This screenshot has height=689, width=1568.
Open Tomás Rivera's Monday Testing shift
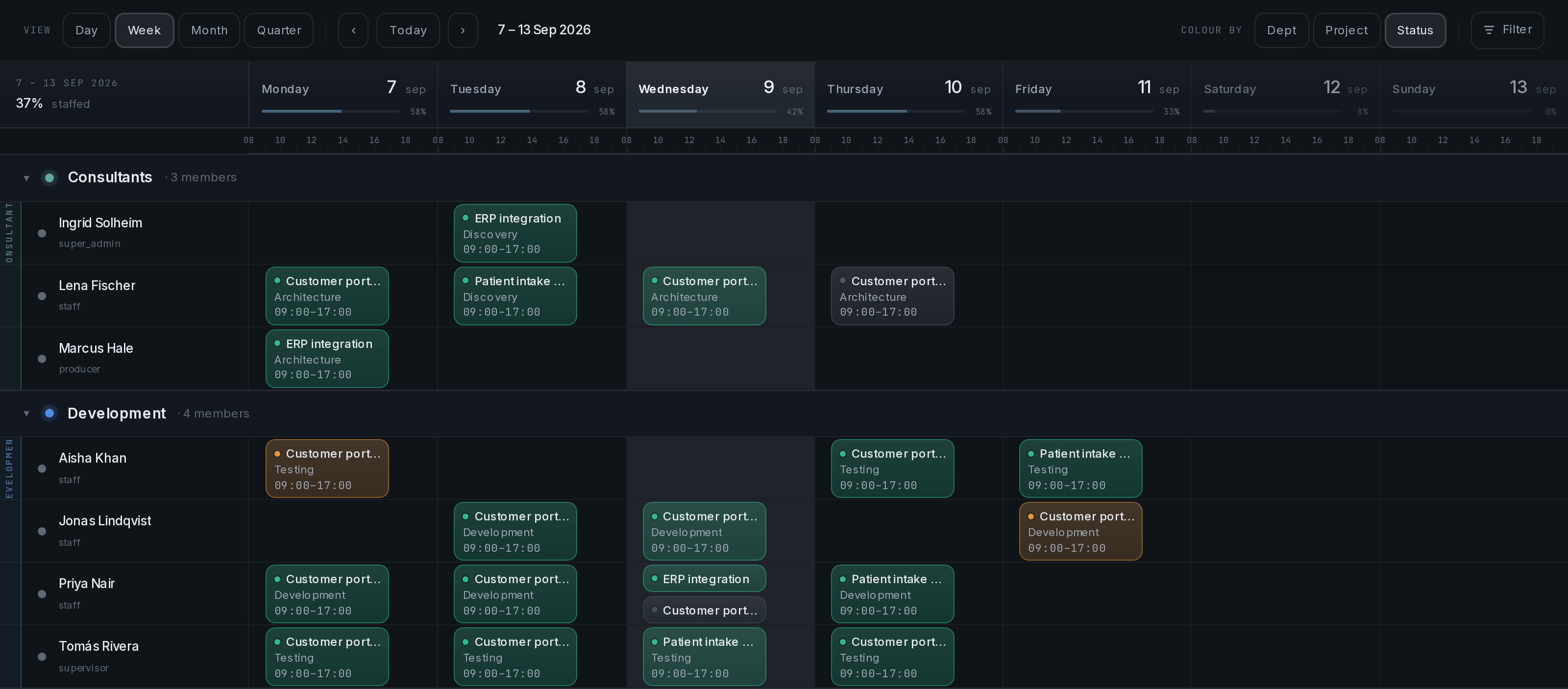327,657
